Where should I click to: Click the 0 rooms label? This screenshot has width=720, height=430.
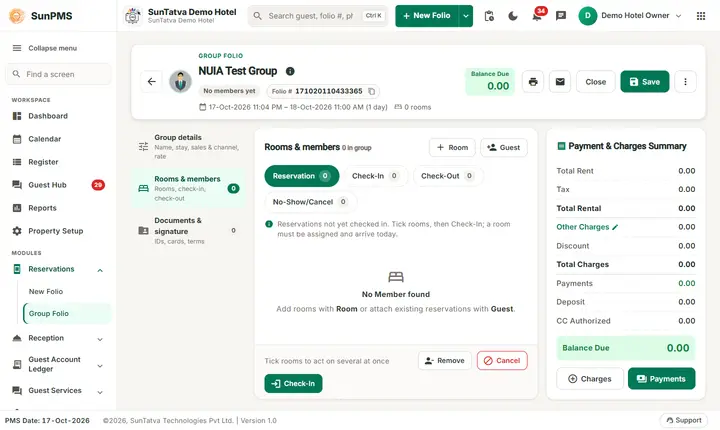coord(413,107)
